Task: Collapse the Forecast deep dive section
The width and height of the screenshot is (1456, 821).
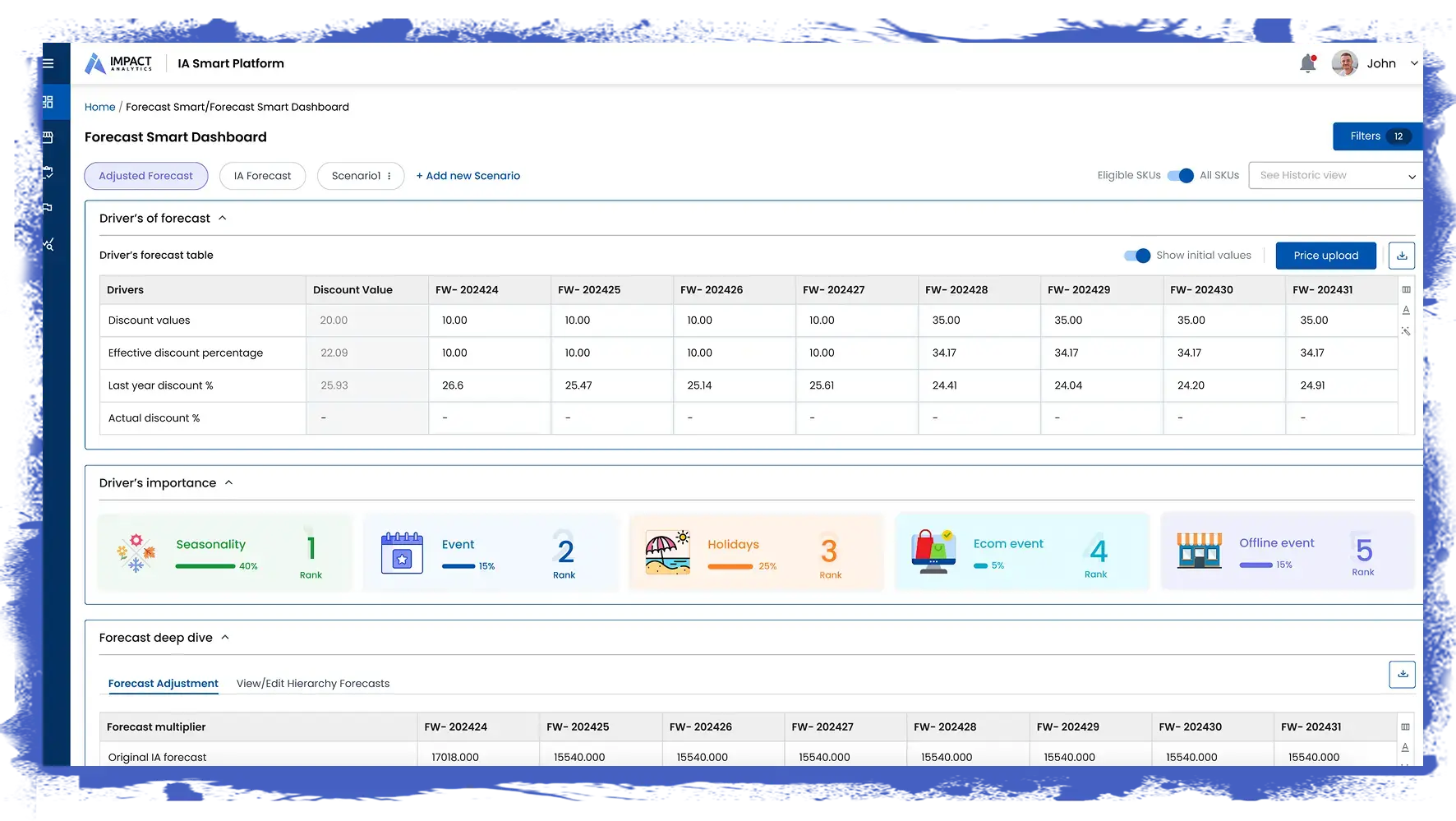Action: point(225,638)
